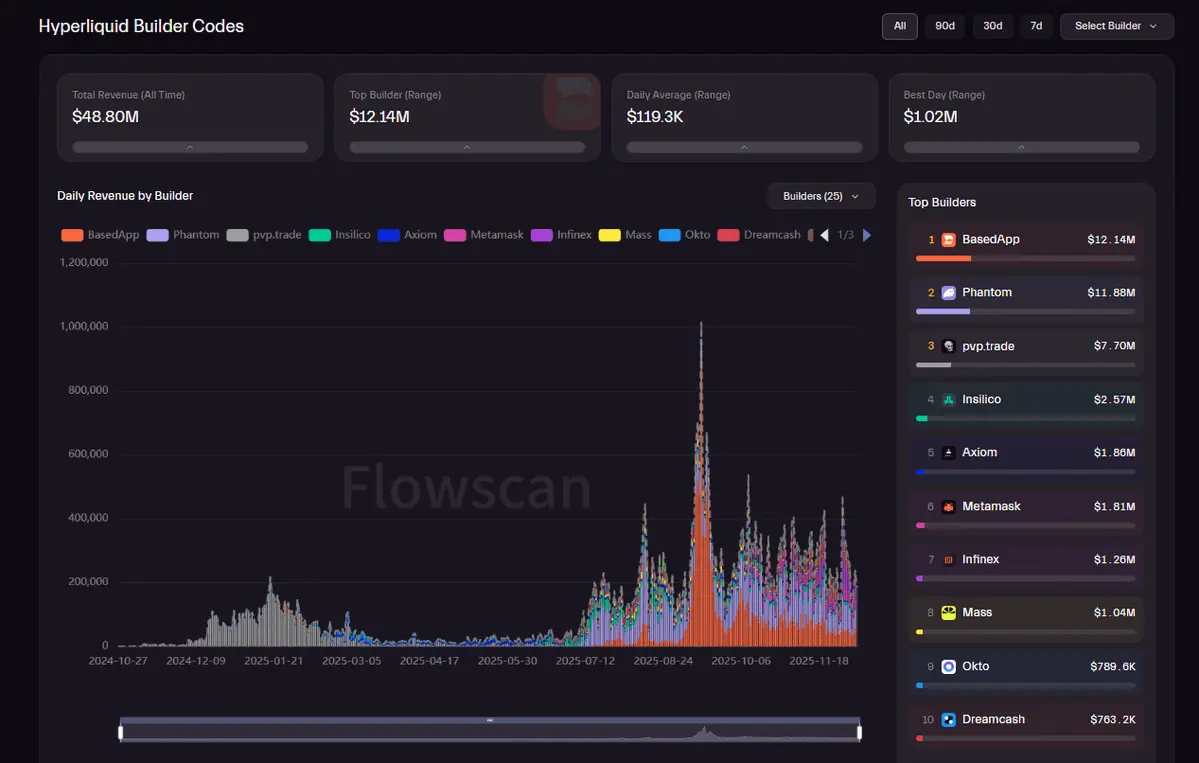Click the $48.80M total revenue value
The width and height of the screenshot is (1199, 763).
tap(106, 117)
